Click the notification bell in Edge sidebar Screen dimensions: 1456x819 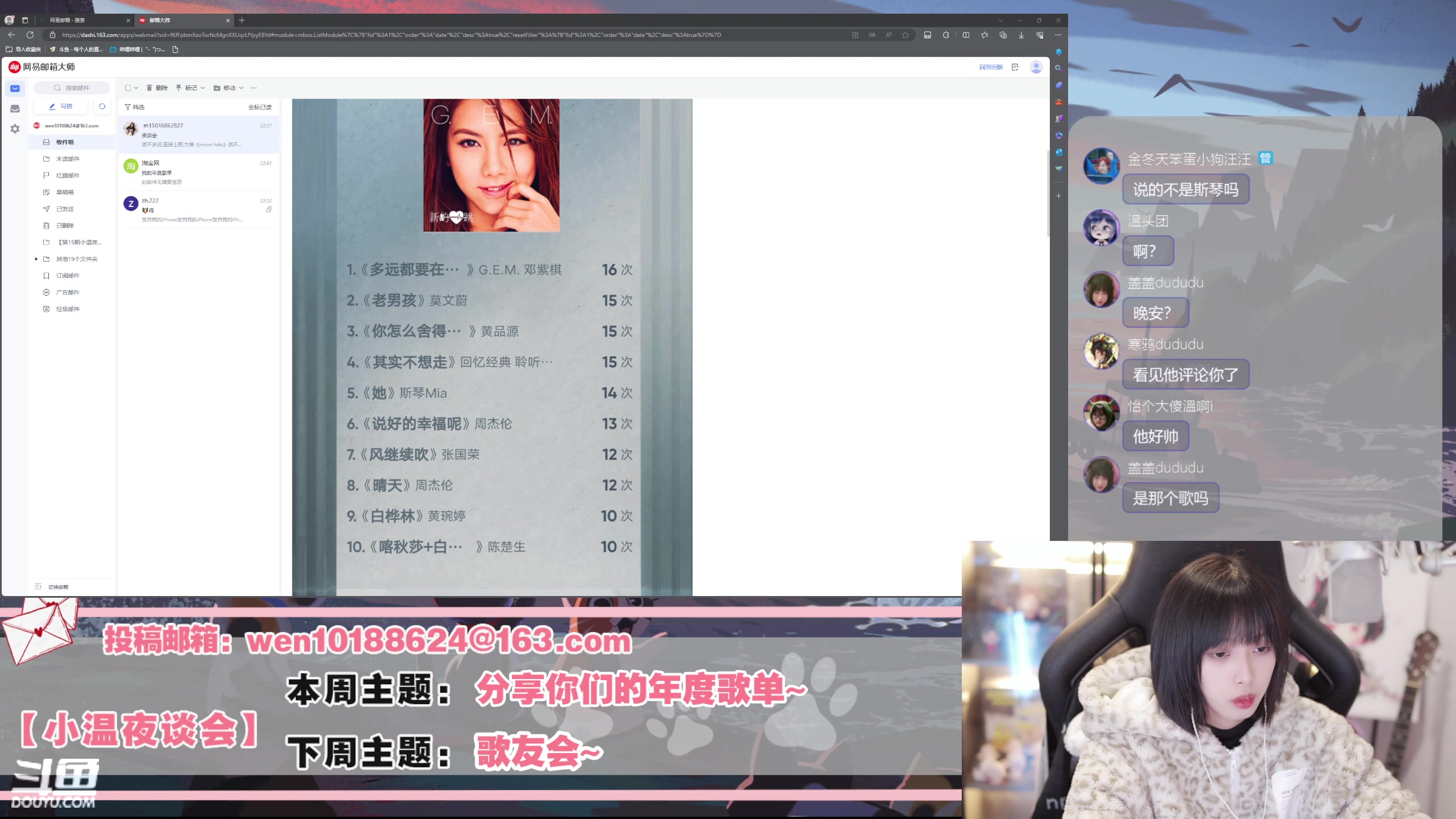click(1058, 52)
